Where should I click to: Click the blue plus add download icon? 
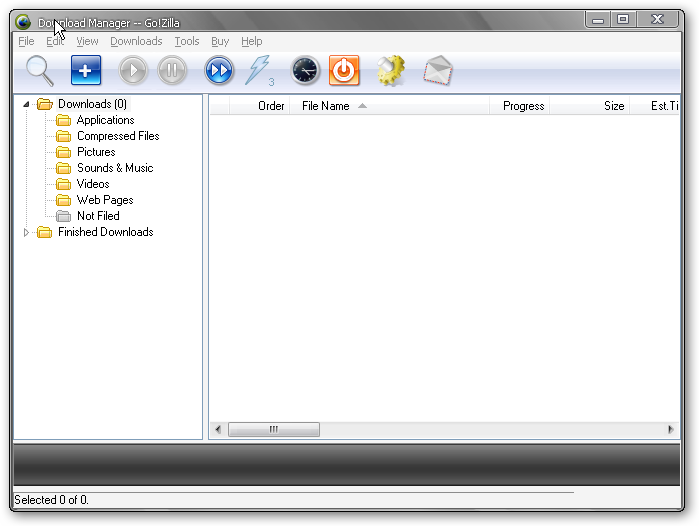(x=87, y=71)
